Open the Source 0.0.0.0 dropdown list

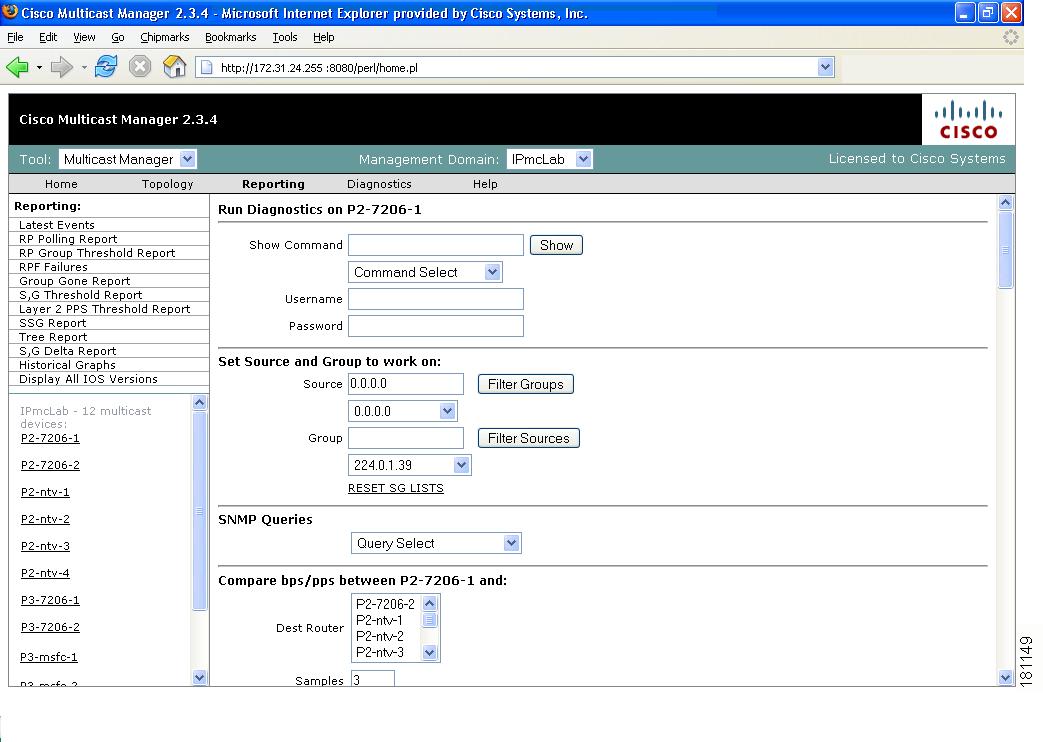[402, 411]
